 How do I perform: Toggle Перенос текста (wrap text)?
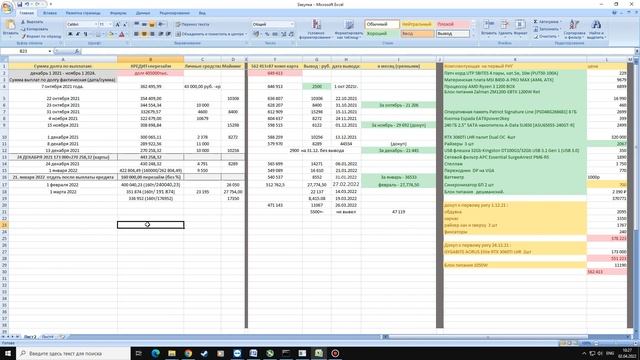(x=193, y=24)
